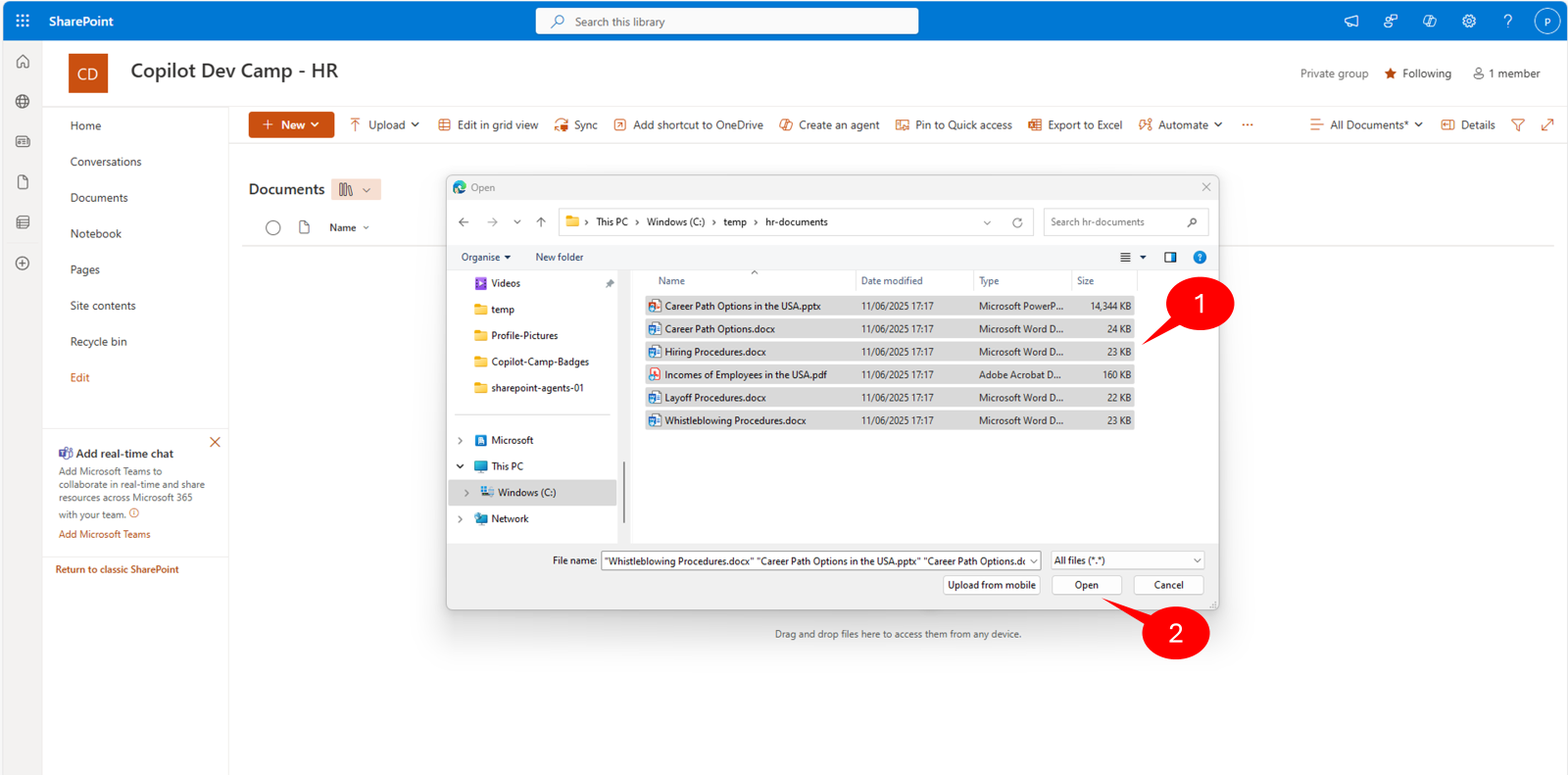Open Notebook in site navigation
This screenshot has width=1568, height=775.
point(96,234)
